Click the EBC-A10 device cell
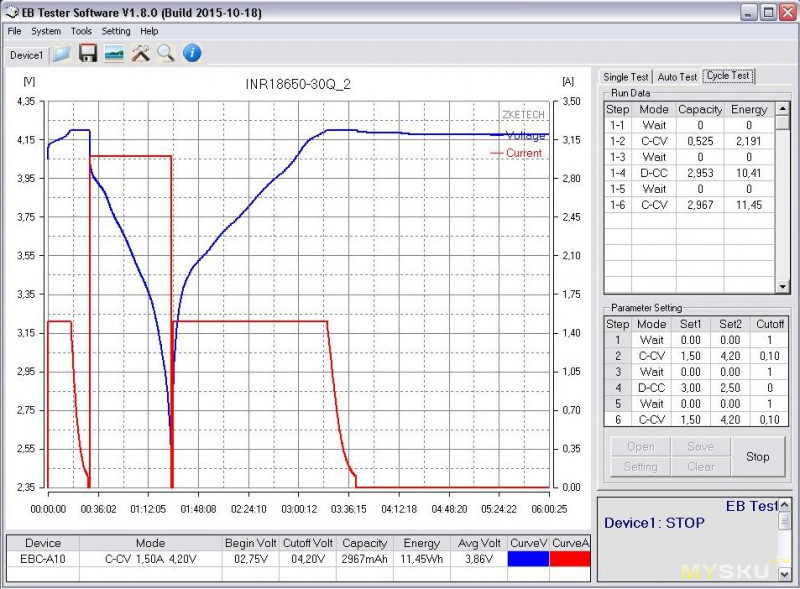This screenshot has height=589, width=800. pyautogui.click(x=43, y=559)
